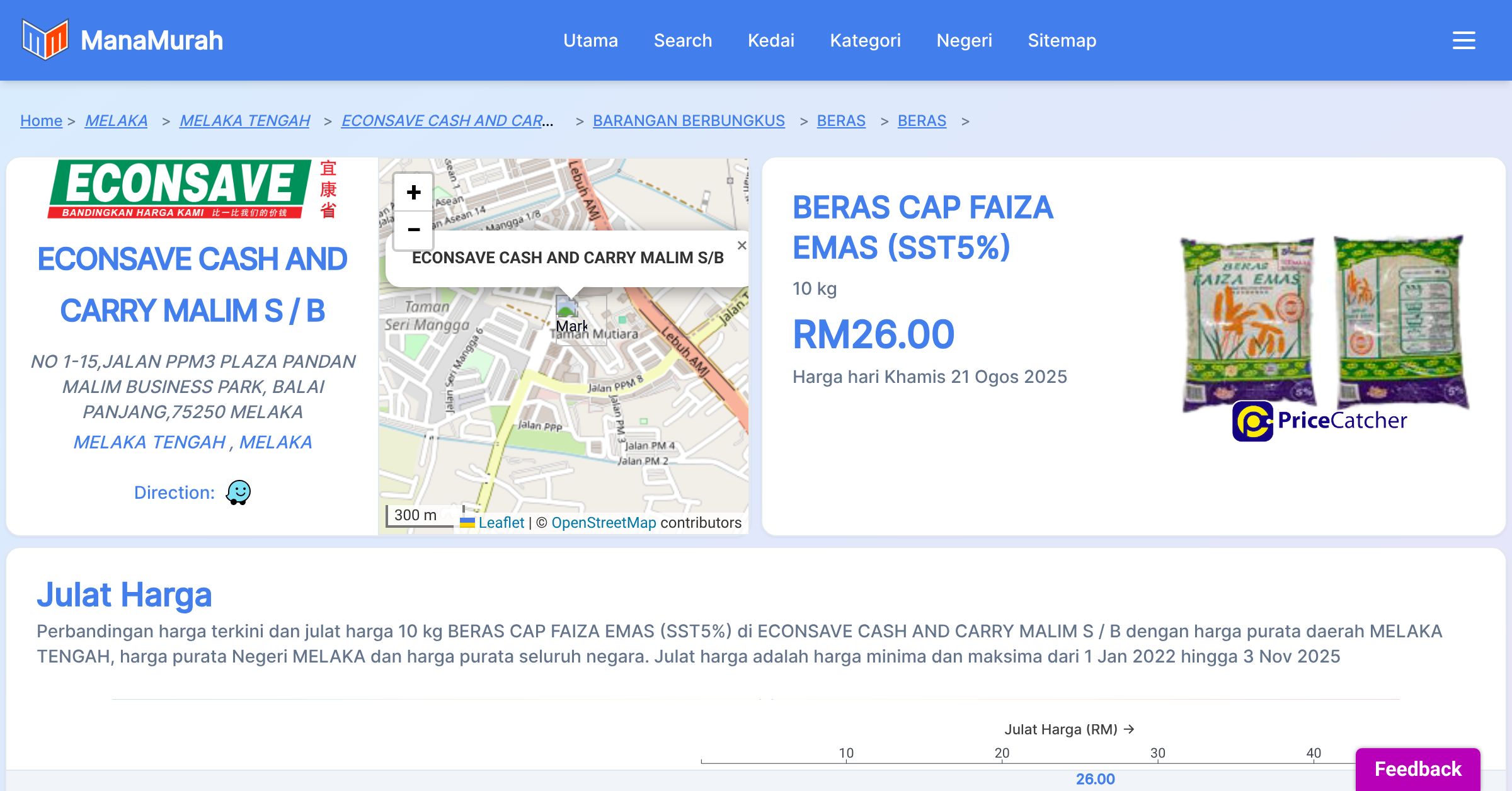Open the Kategori menu item
The height and width of the screenshot is (791, 1512).
[865, 40]
